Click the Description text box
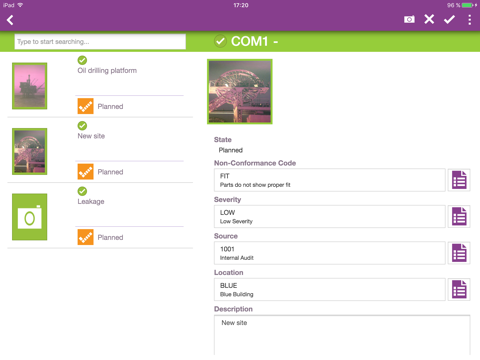 [x=342, y=336]
